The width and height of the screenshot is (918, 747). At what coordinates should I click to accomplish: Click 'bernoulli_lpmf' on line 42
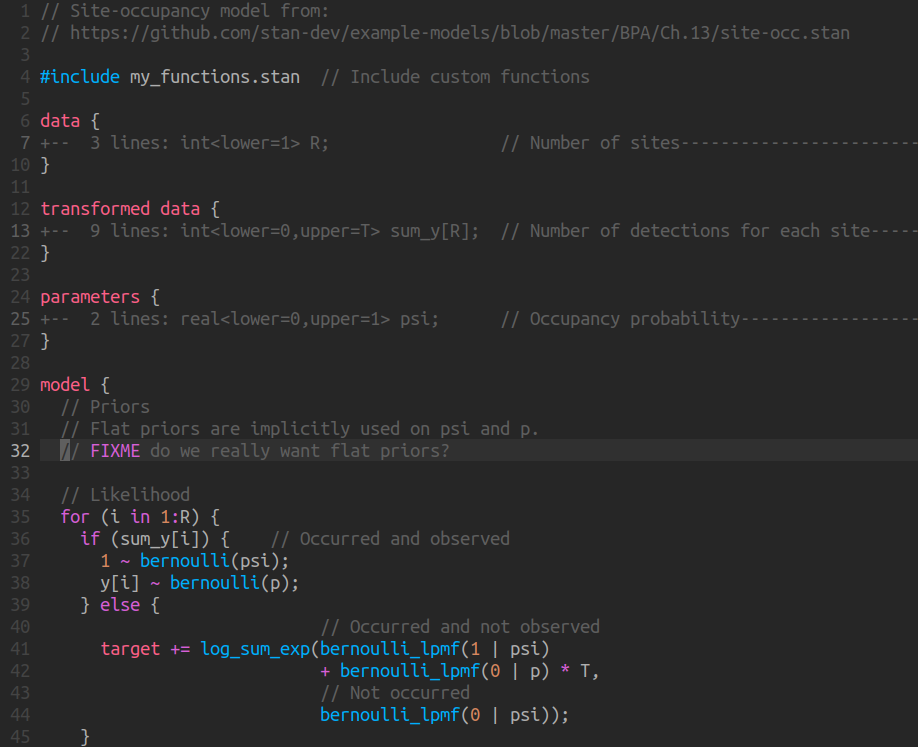tap(410, 671)
